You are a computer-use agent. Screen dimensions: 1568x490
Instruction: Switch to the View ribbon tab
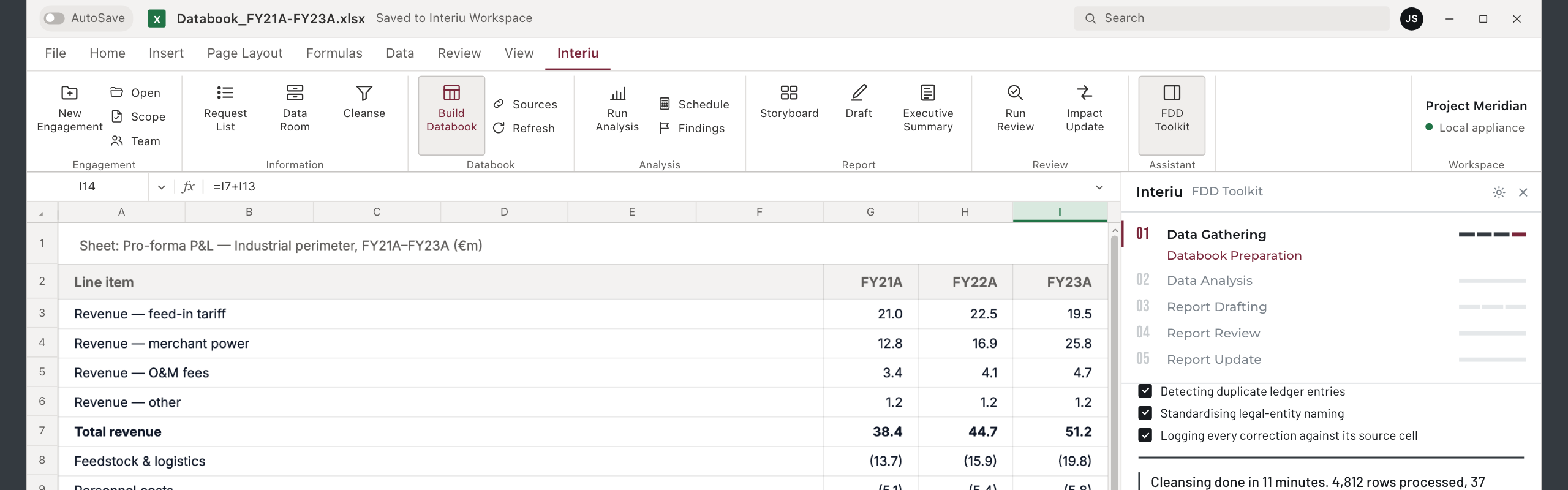(519, 53)
